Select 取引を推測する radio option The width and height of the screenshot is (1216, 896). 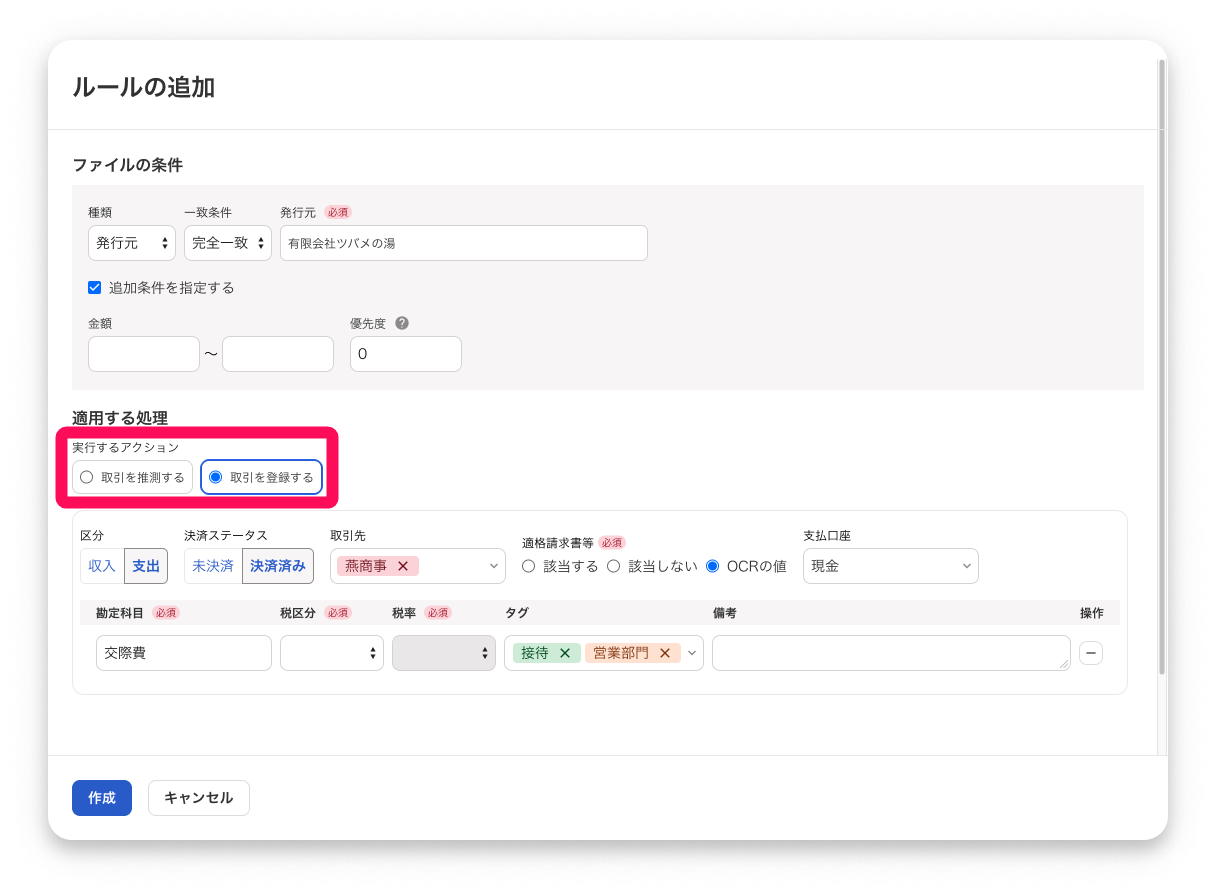pos(132,477)
